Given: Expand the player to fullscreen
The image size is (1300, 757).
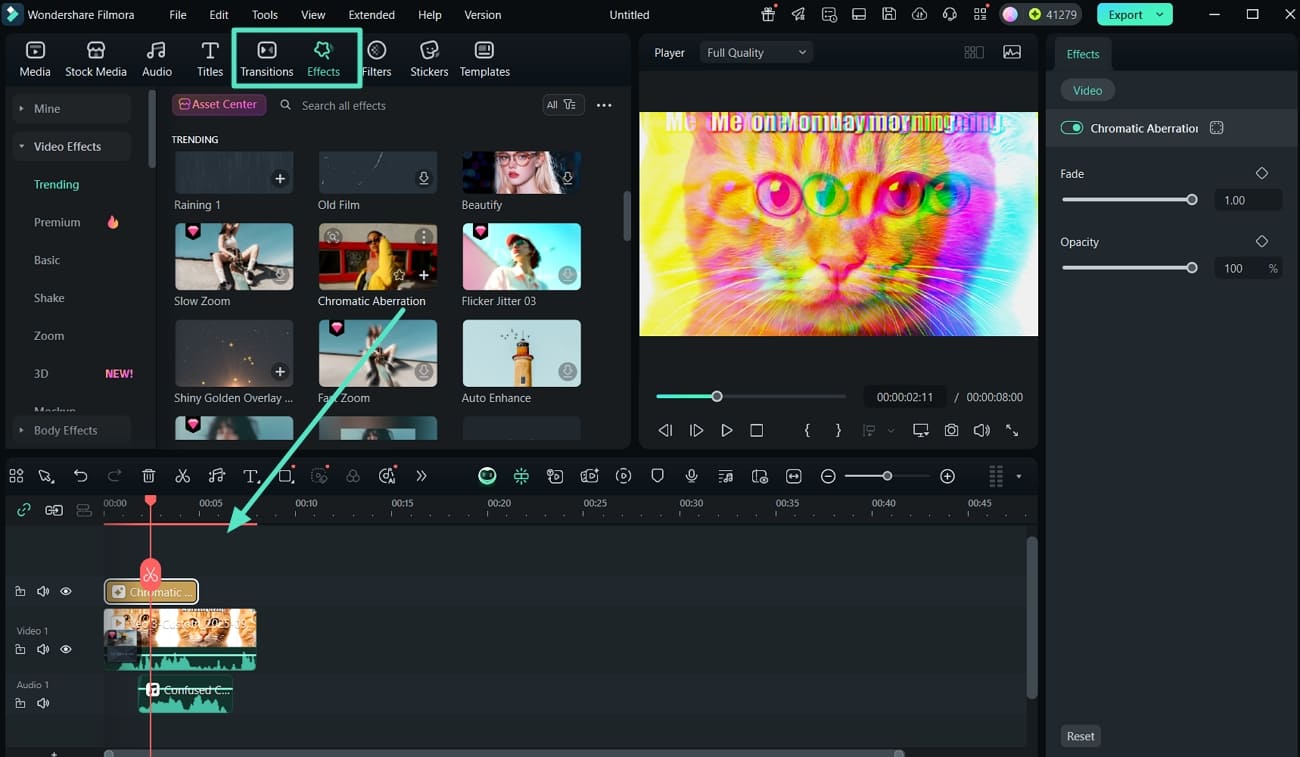Looking at the screenshot, I should [x=1012, y=430].
